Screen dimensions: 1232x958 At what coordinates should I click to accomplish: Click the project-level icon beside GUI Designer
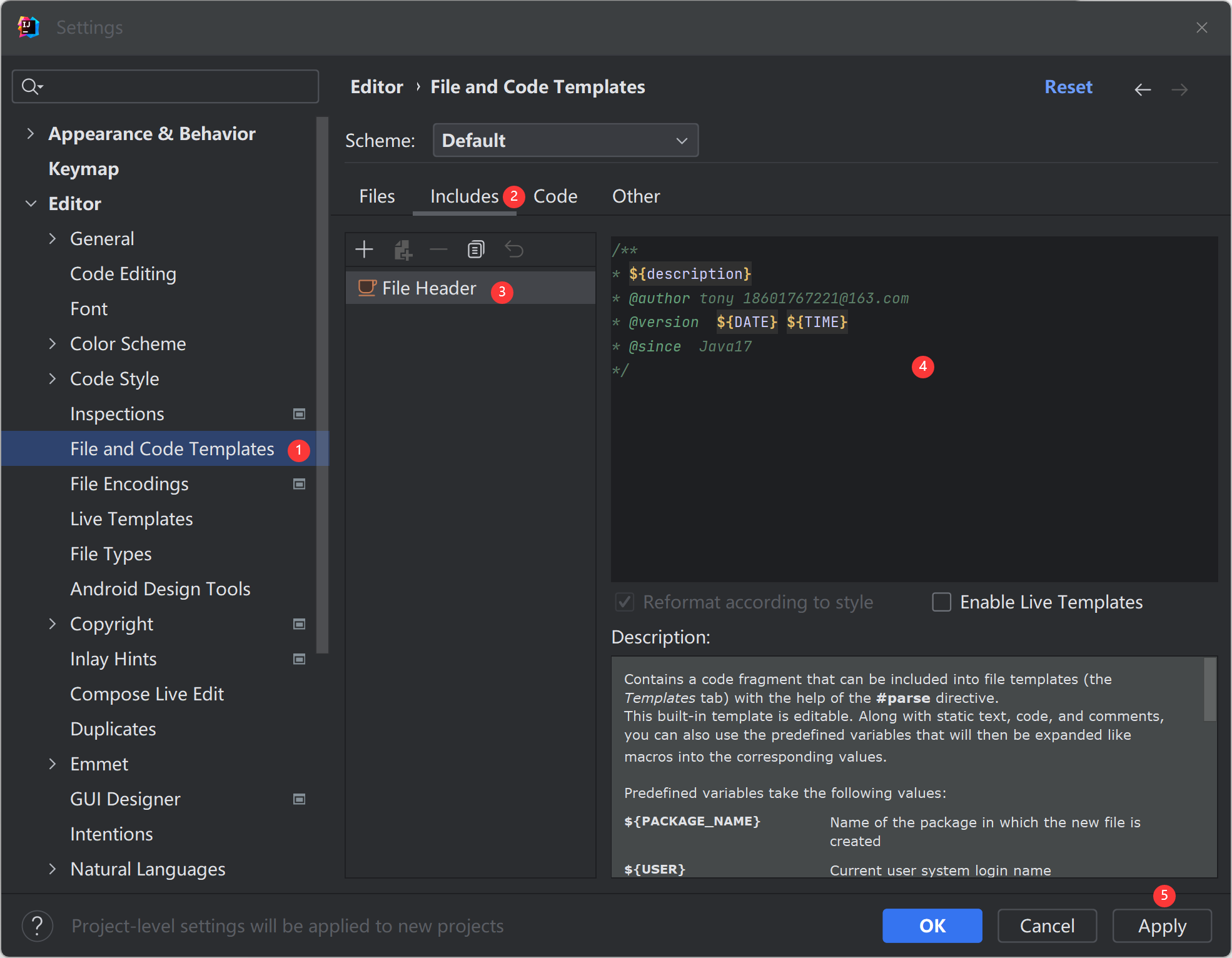click(300, 799)
